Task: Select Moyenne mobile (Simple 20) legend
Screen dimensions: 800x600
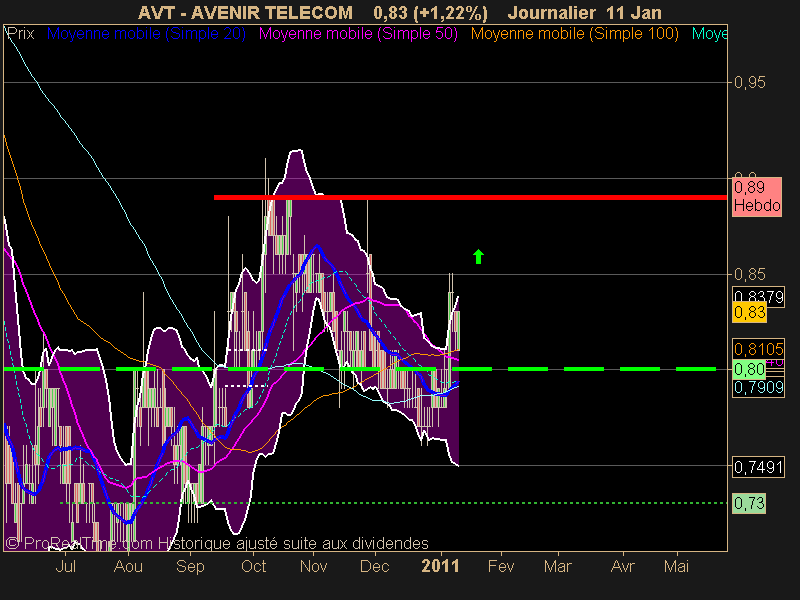Action: coord(146,34)
